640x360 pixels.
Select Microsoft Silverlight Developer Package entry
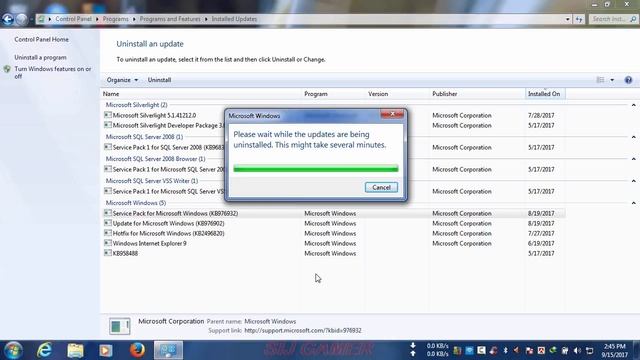[x=169, y=125]
